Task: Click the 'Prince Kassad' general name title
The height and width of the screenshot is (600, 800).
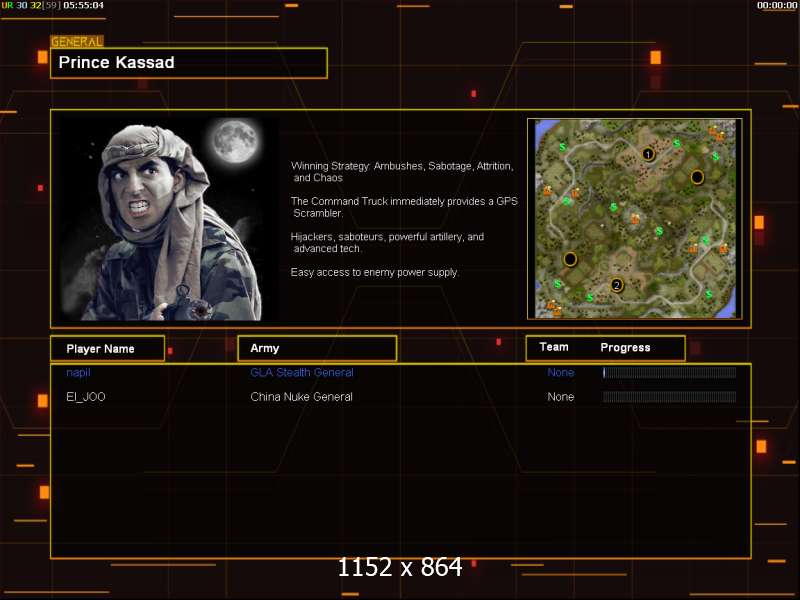Action: (116, 62)
